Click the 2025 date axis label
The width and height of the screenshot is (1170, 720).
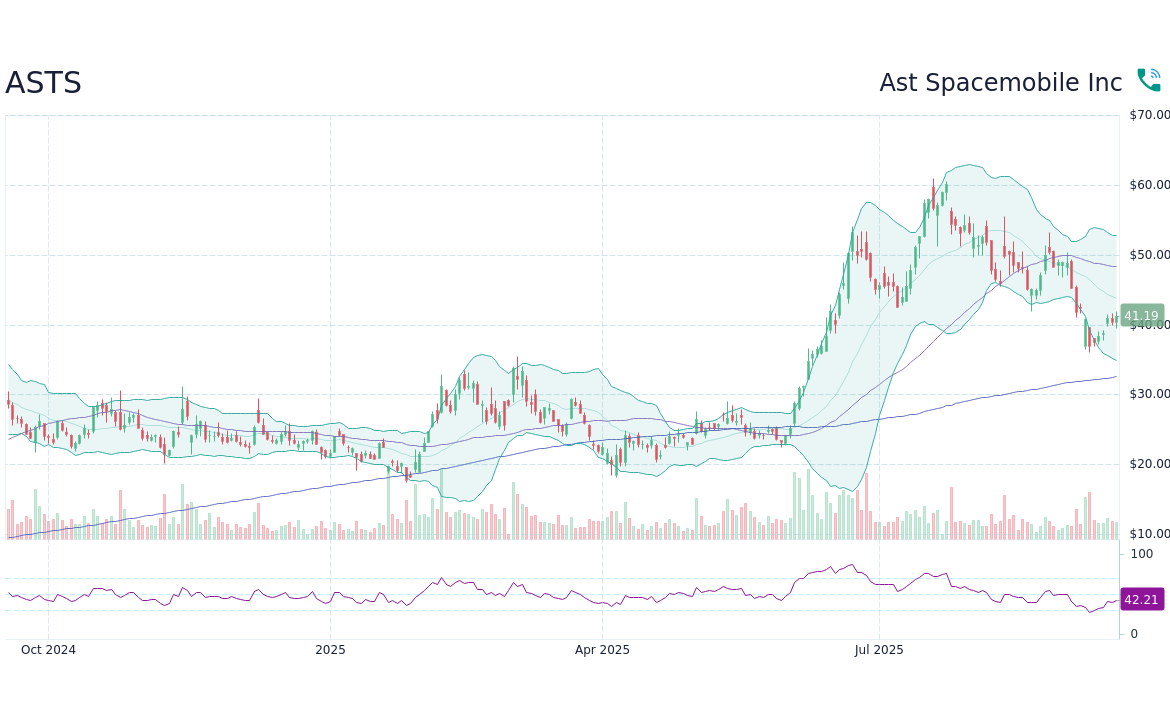pyautogui.click(x=331, y=650)
